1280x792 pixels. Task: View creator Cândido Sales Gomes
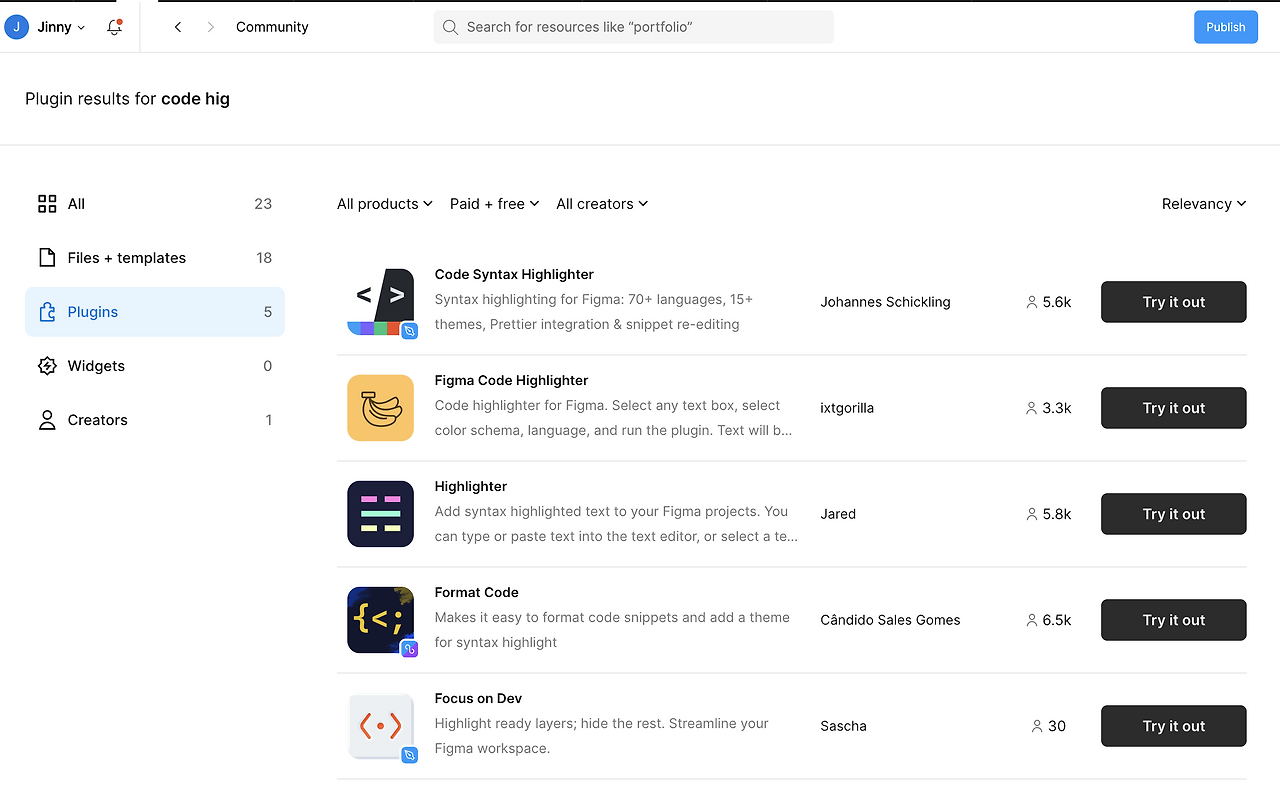click(890, 620)
